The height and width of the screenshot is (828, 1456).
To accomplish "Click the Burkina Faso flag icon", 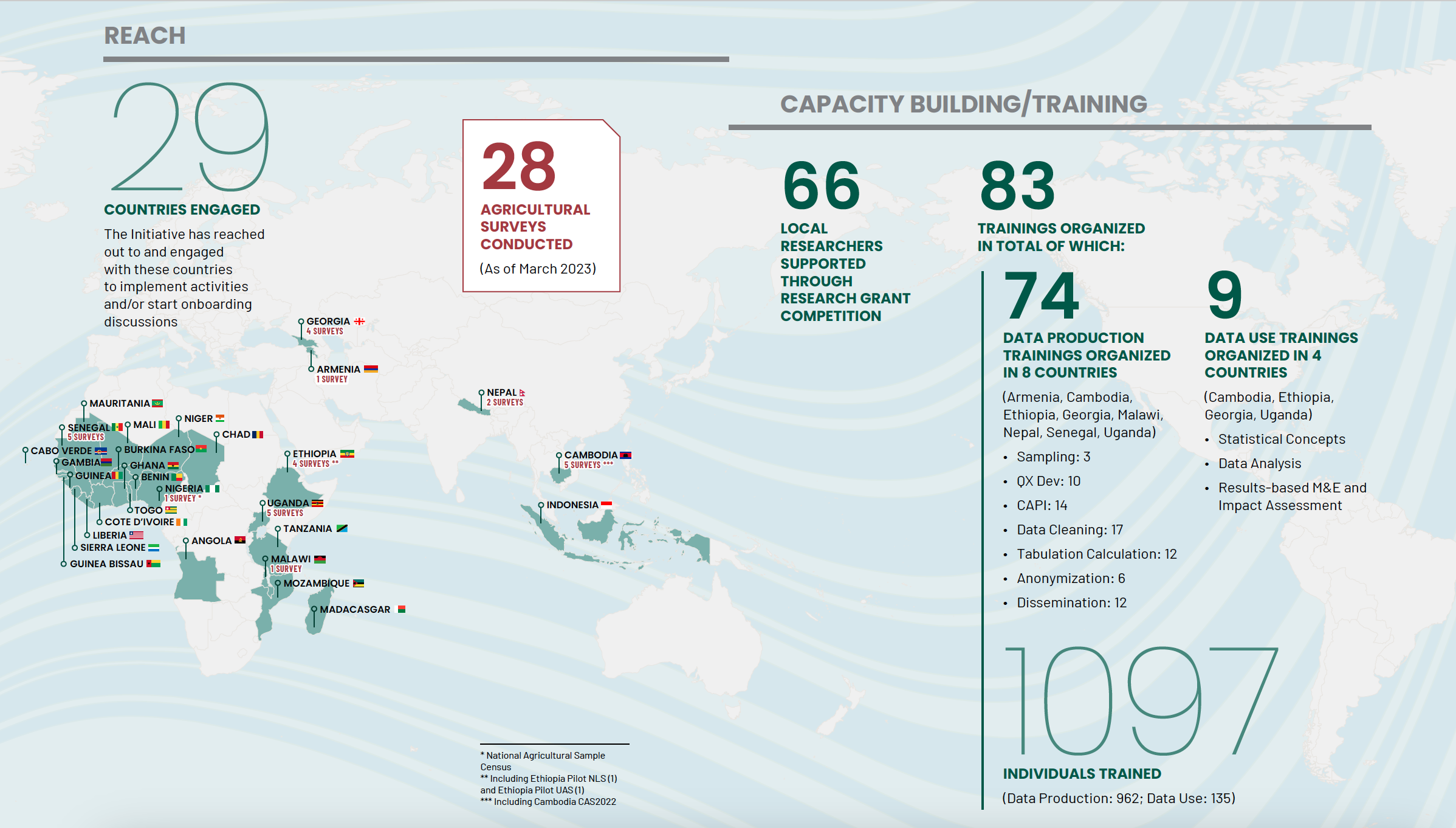I will [201, 449].
